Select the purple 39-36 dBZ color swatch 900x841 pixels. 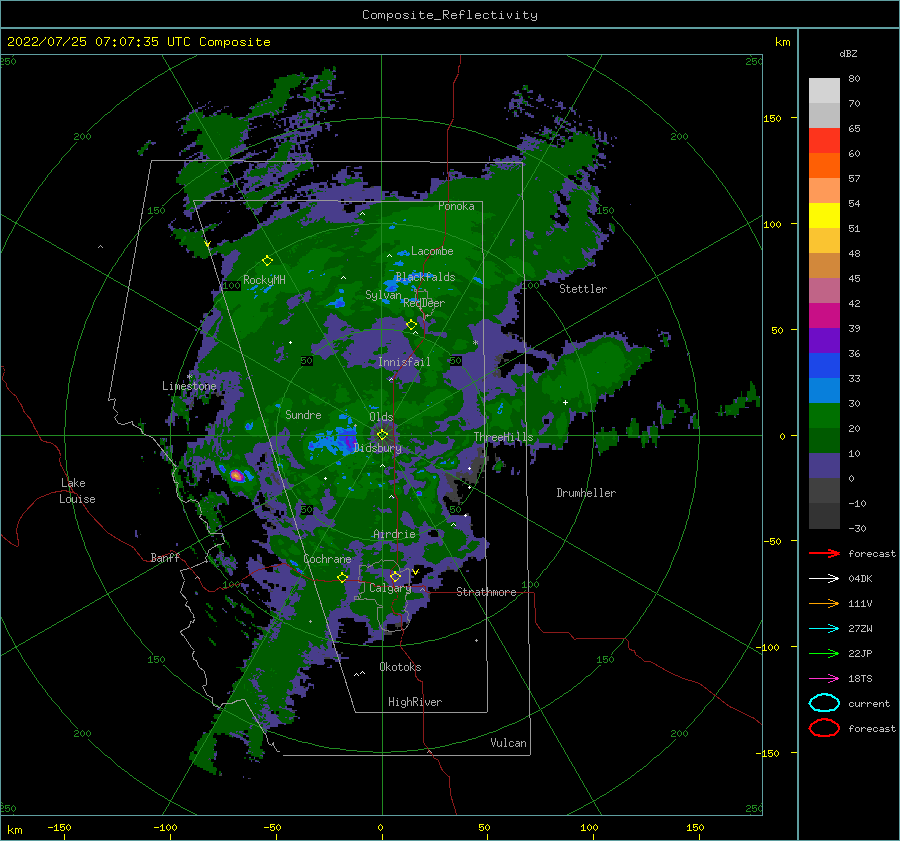tap(824, 340)
